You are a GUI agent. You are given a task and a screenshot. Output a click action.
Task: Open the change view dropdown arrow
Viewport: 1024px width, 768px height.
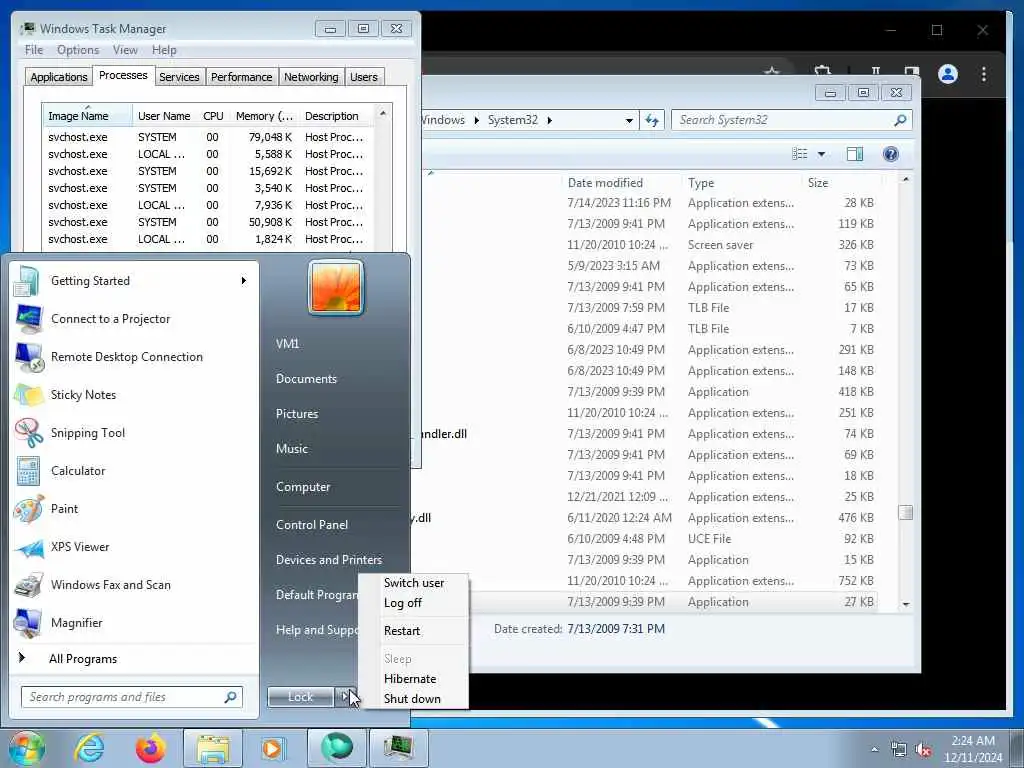click(x=822, y=154)
